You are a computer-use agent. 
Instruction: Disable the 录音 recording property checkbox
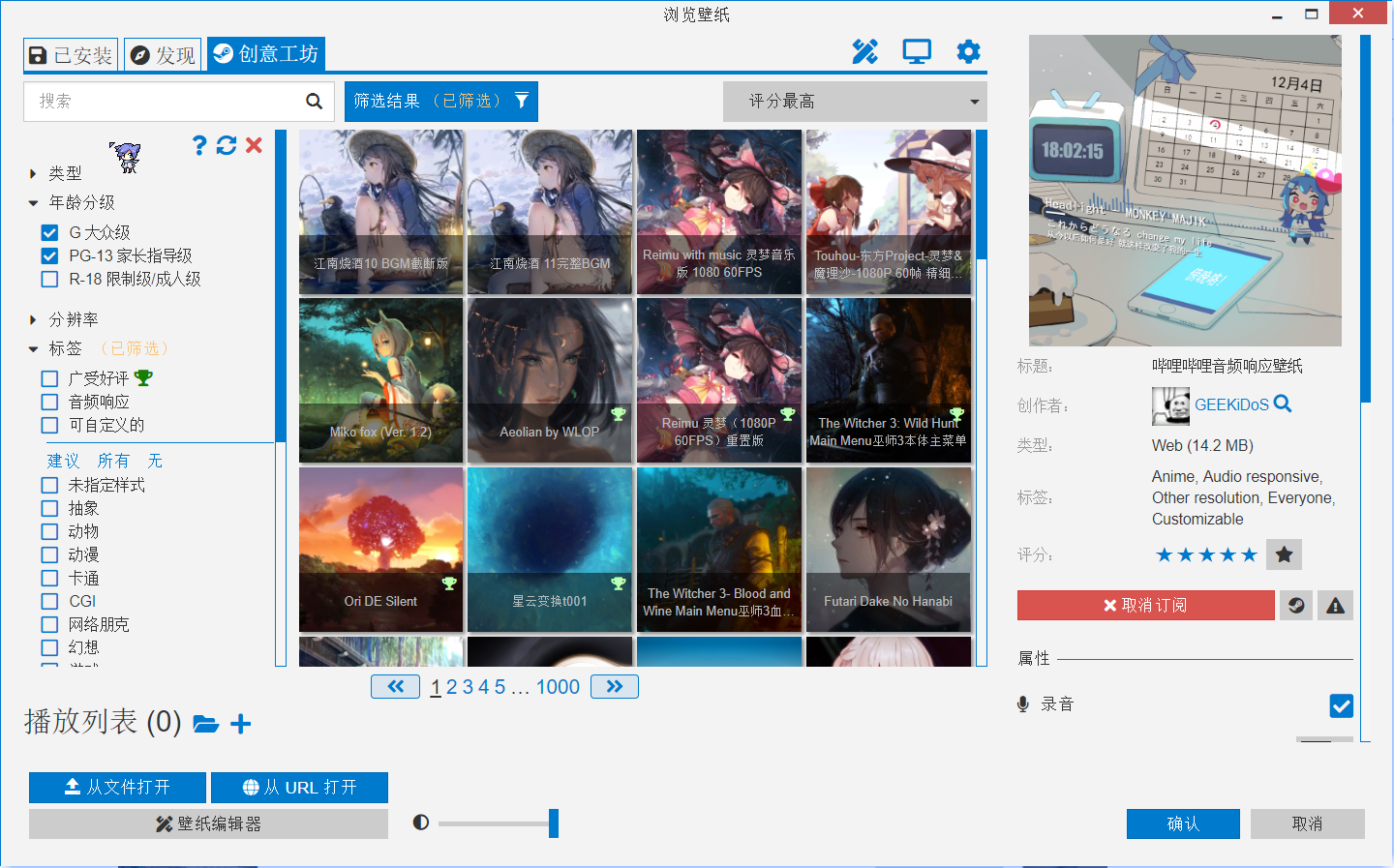1341,705
